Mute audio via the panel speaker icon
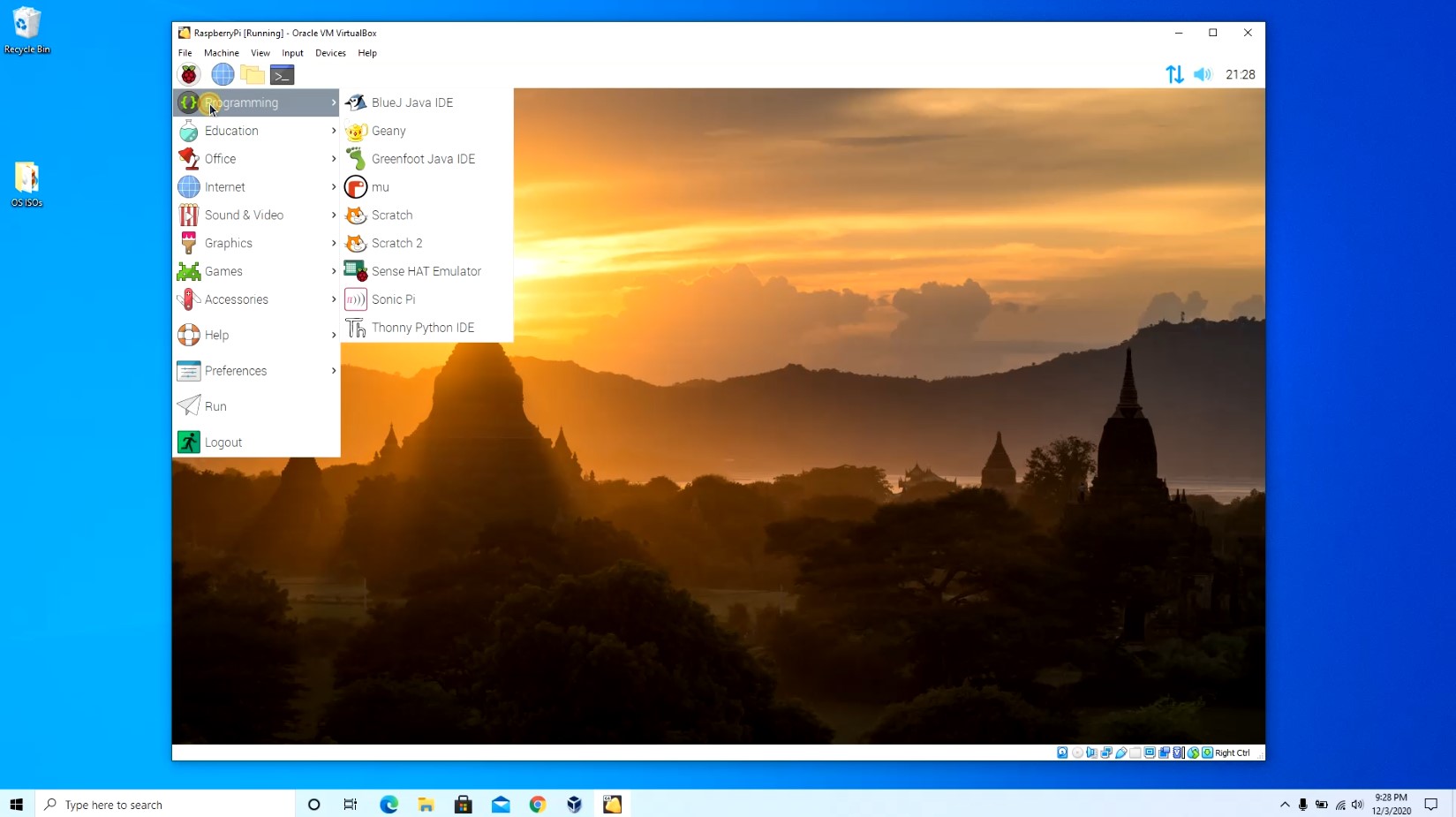This screenshot has width=1456, height=817. pos(1203,74)
